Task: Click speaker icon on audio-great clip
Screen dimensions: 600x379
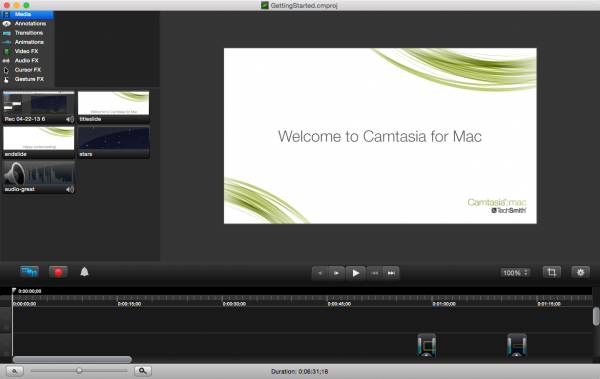Action: tap(70, 189)
